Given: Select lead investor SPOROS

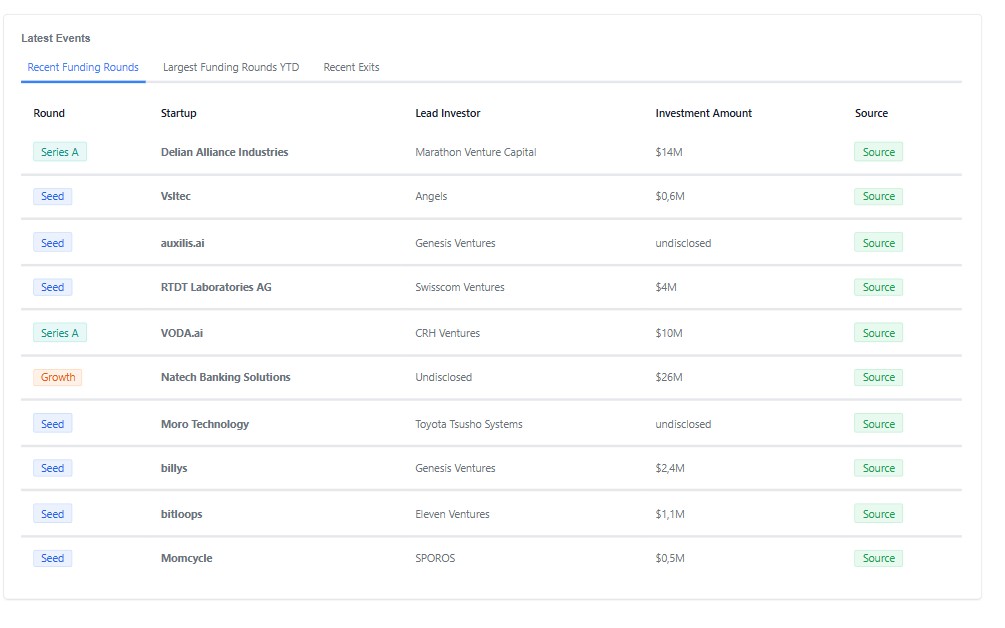Looking at the screenshot, I should pos(435,558).
